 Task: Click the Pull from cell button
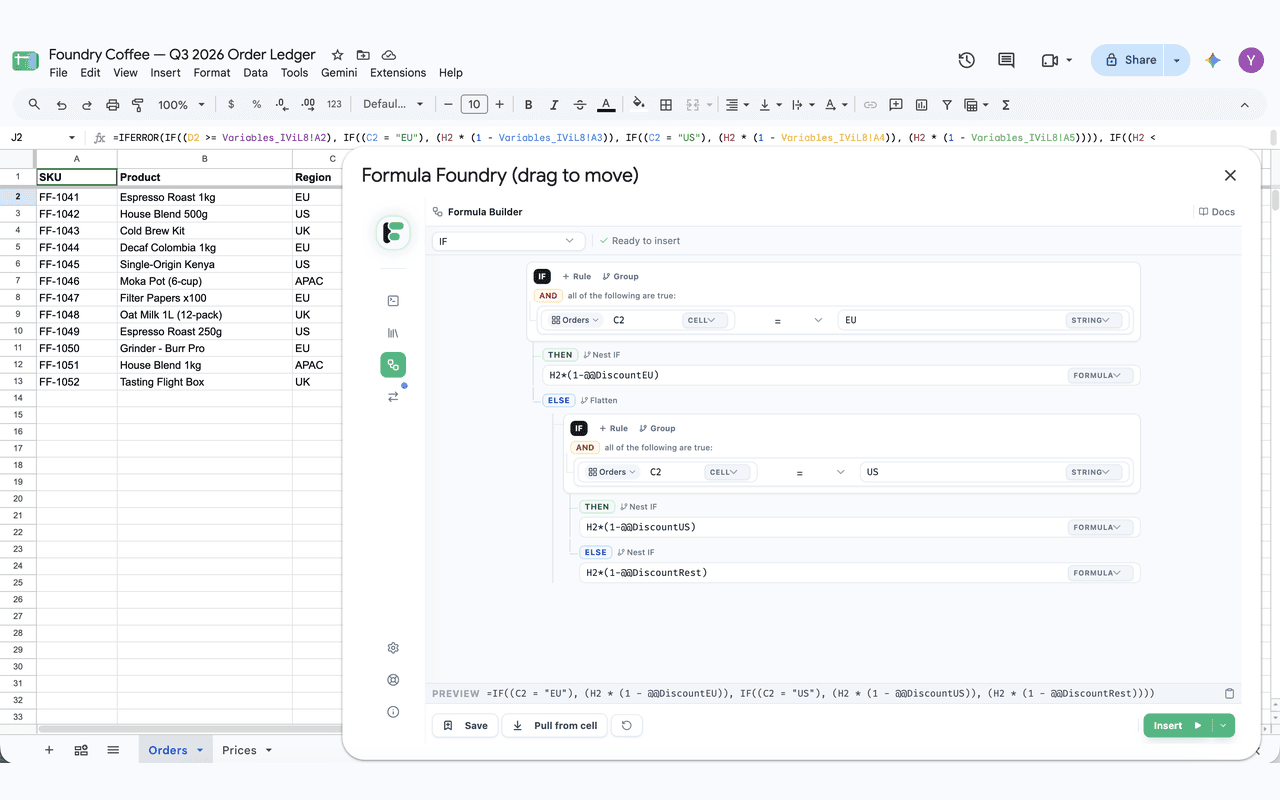pyautogui.click(x=555, y=726)
